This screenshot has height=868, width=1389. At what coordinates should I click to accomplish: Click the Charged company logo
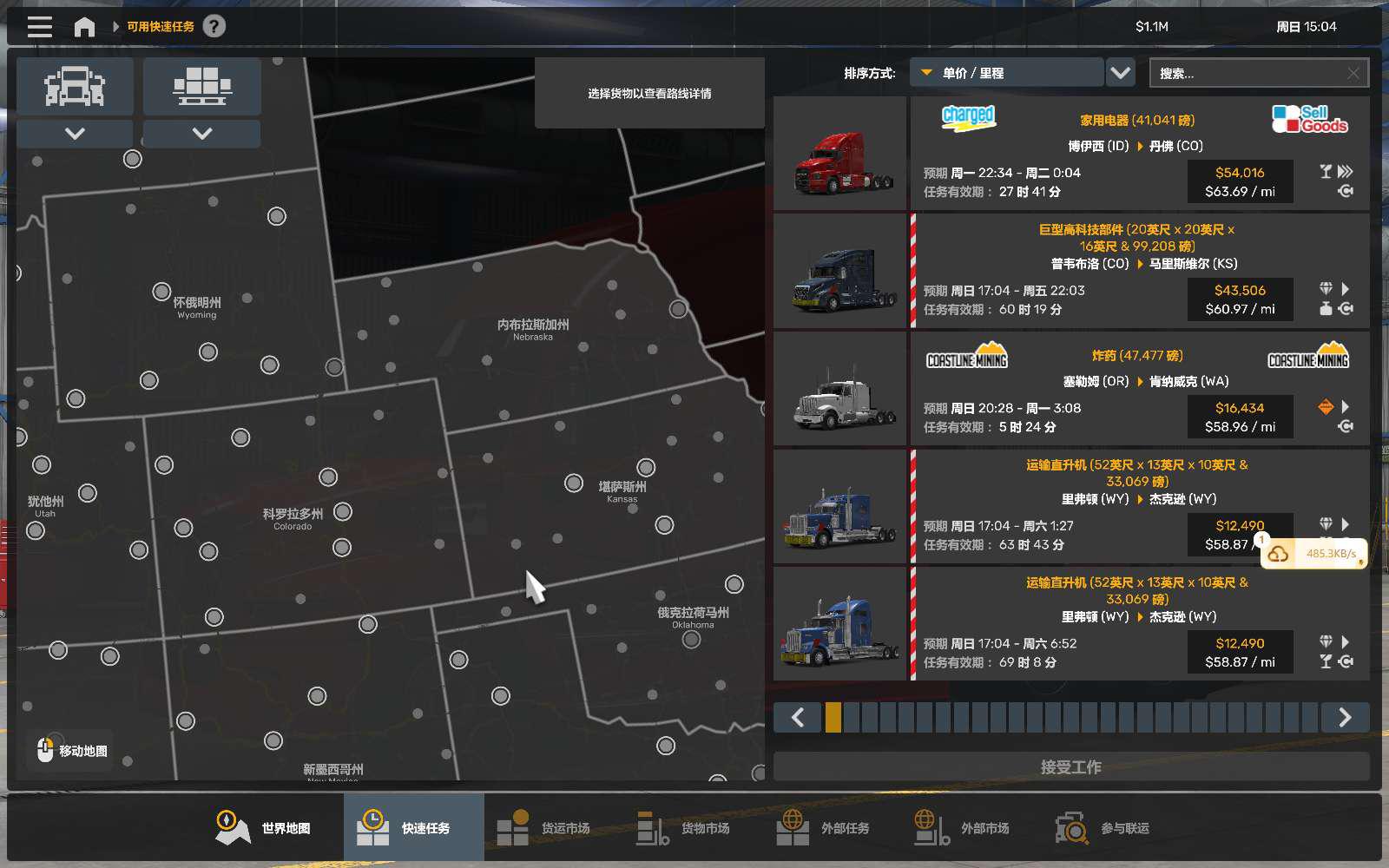[968, 117]
